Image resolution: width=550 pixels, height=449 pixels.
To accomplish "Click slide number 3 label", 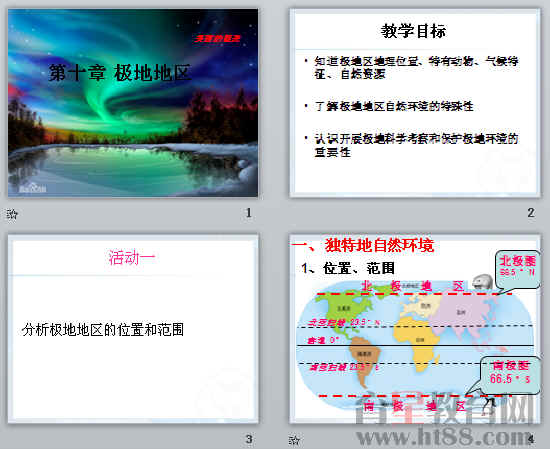I will click(249, 439).
